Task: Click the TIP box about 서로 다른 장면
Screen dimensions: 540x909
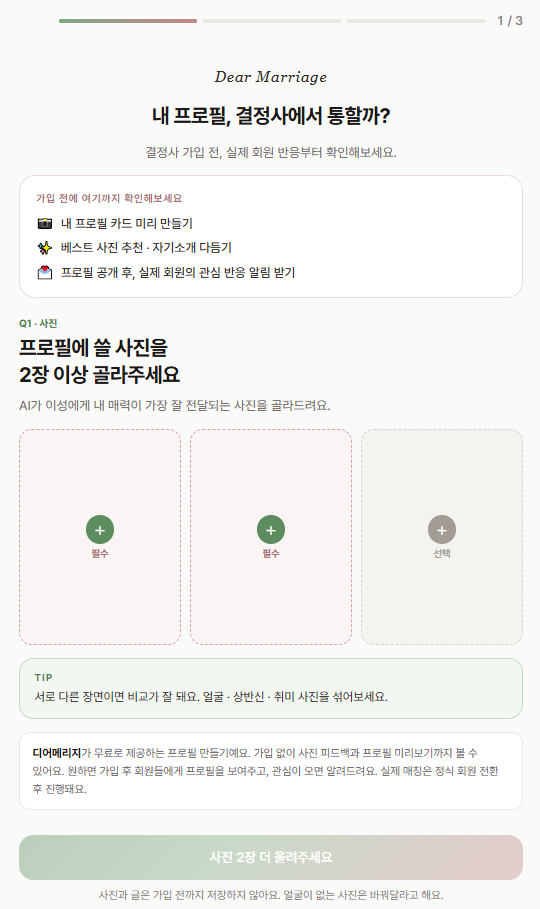Action: pyautogui.click(x=271, y=689)
